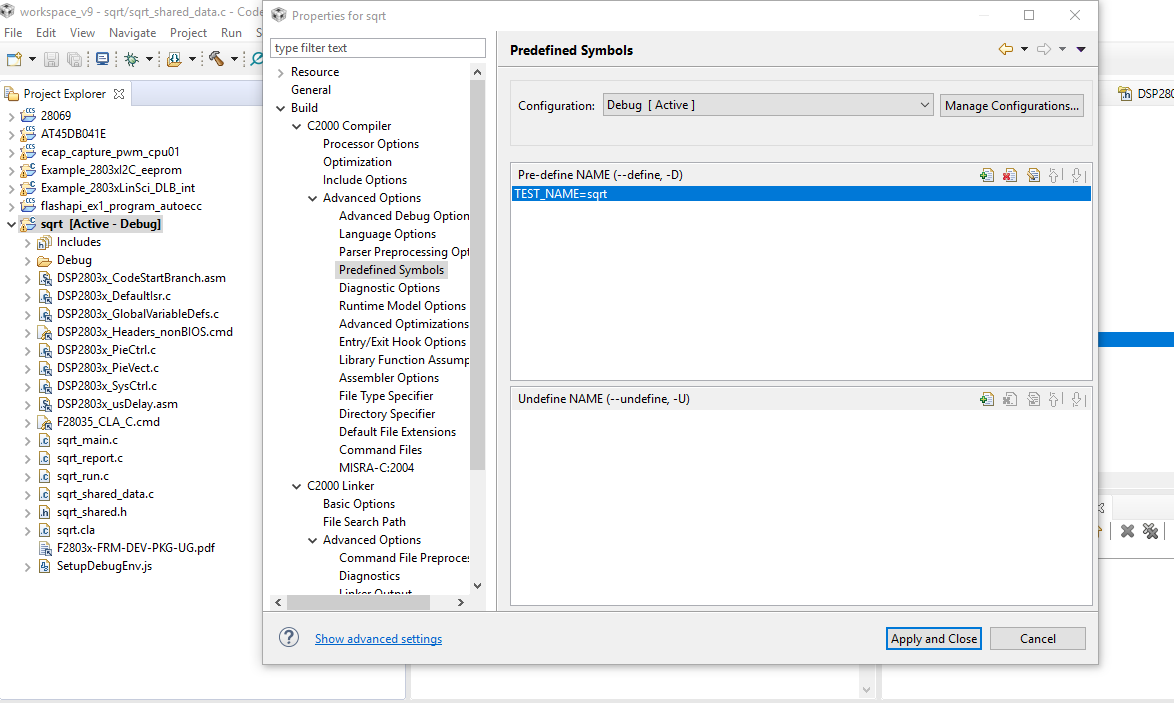Click the New icon in main toolbar
Screen dimensions: 1174x703
(x=14, y=59)
